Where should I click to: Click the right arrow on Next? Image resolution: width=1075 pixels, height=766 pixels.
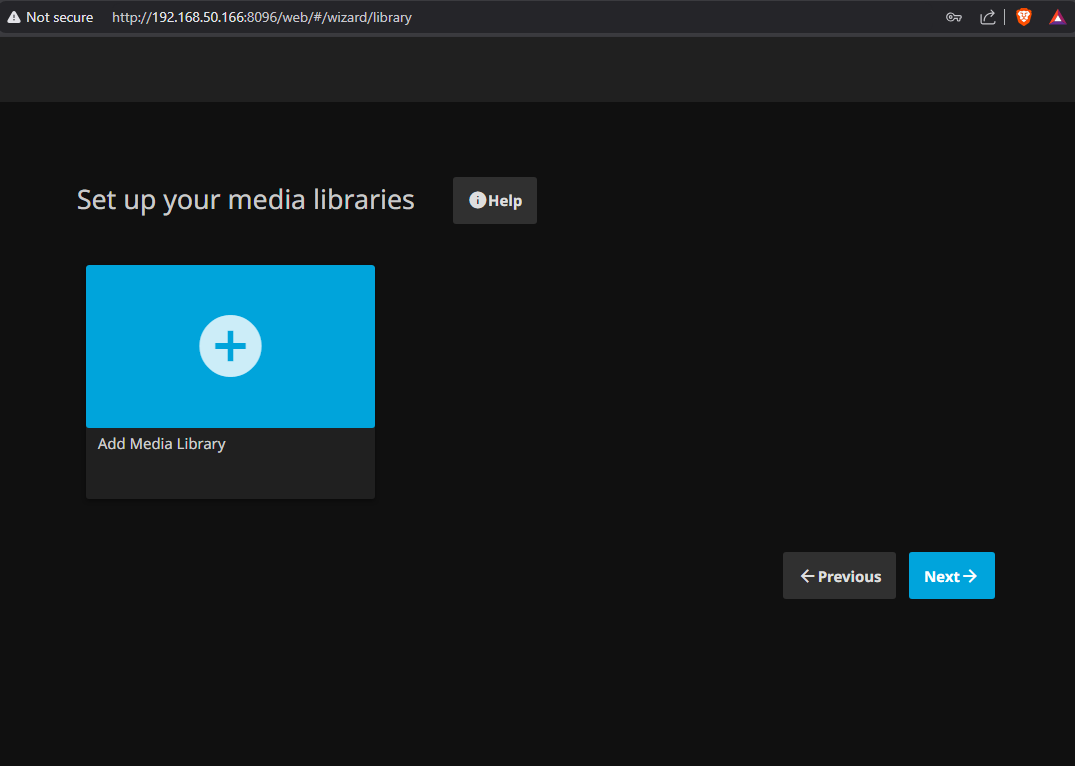coord(970,576)
